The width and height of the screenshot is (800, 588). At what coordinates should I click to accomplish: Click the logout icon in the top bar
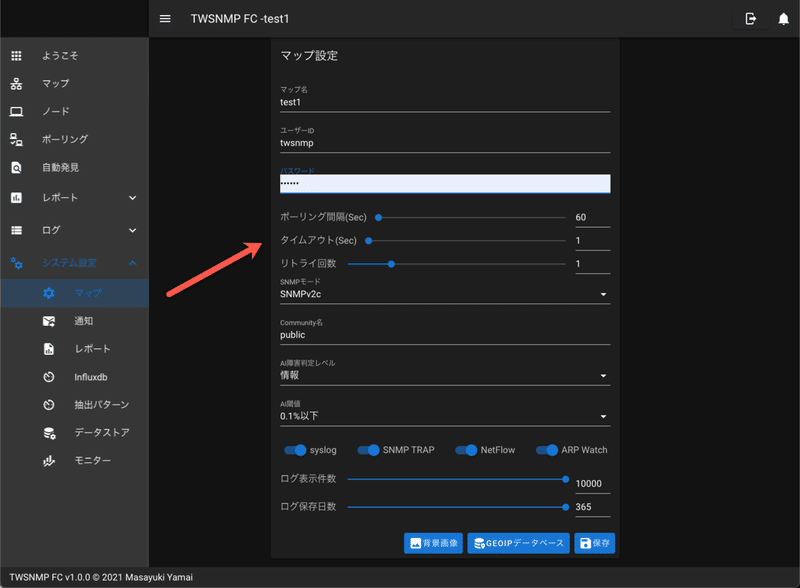click(750, 18)
